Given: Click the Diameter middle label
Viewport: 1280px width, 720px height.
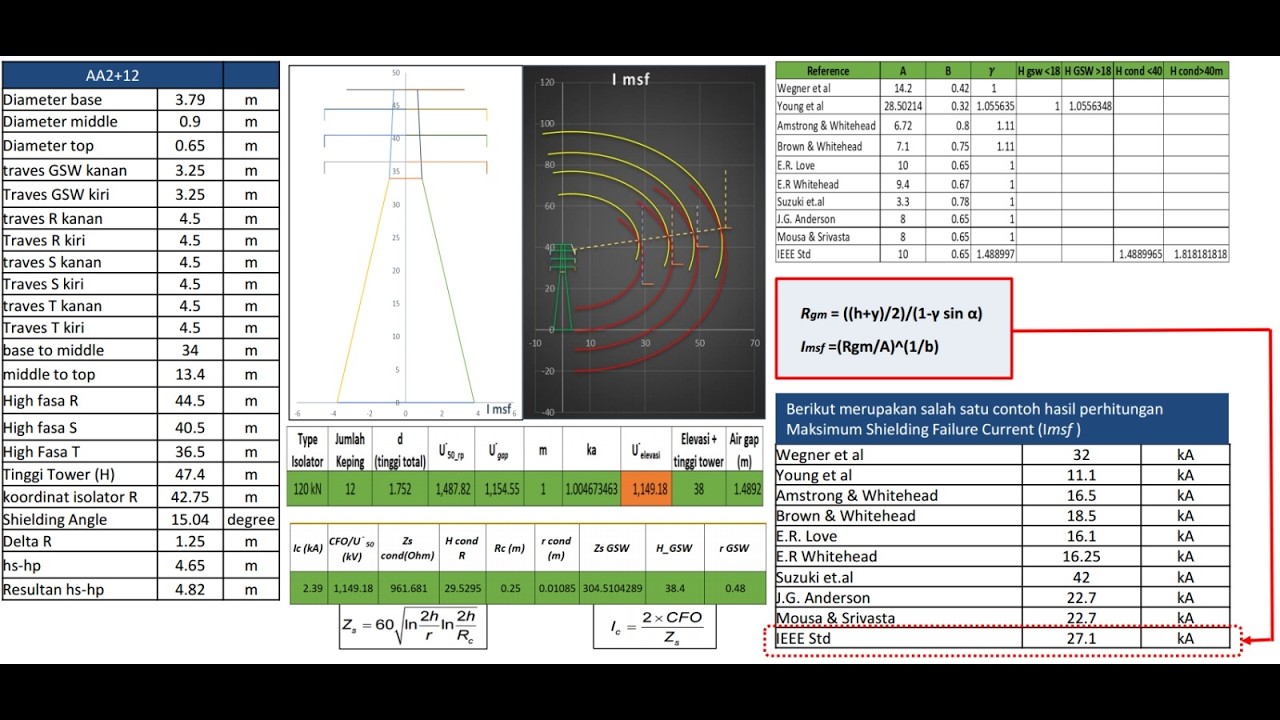Looking at the screenshot, I should (60, 122).
